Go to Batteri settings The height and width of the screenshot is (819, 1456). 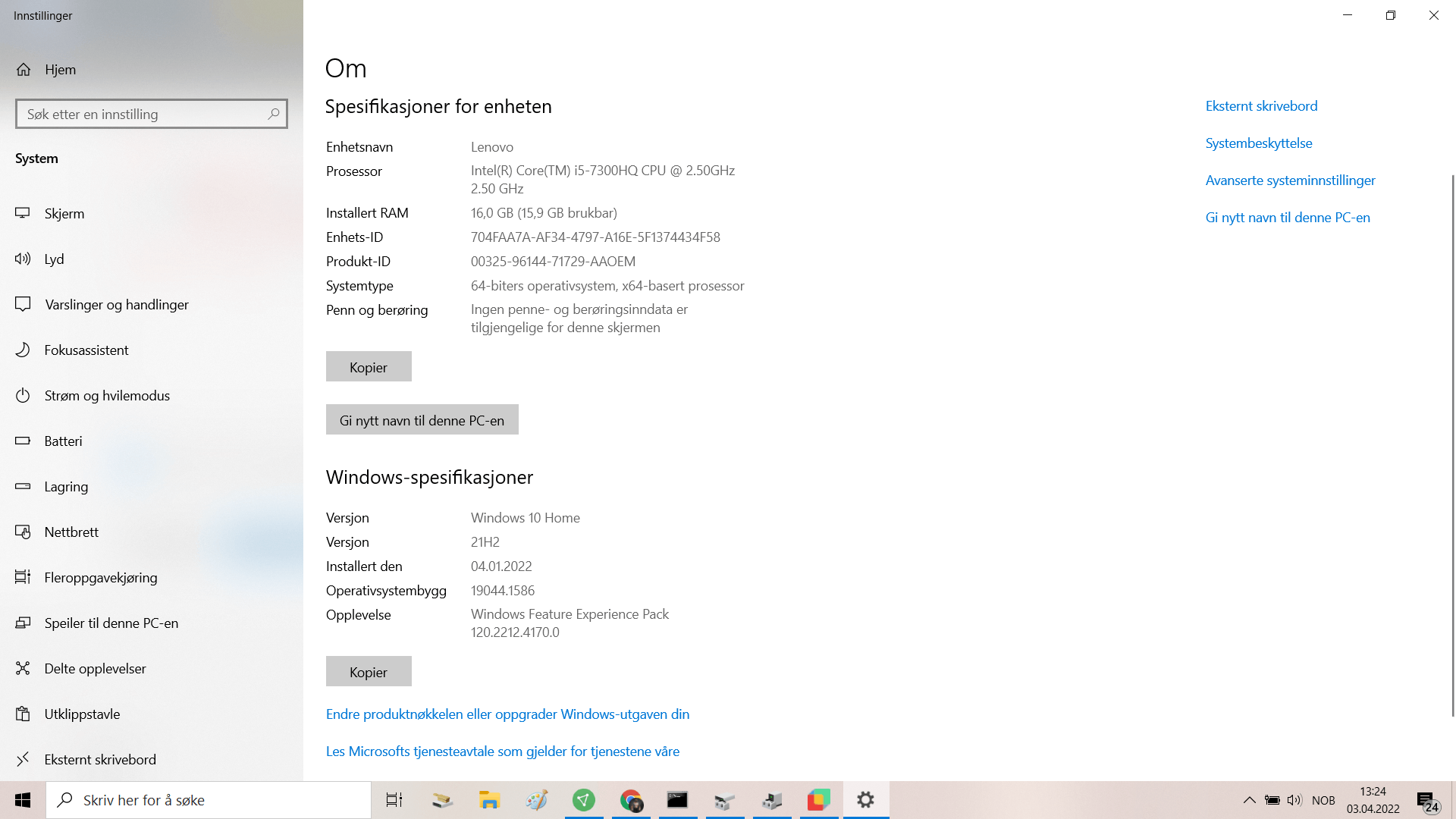[x=63, y=441]
